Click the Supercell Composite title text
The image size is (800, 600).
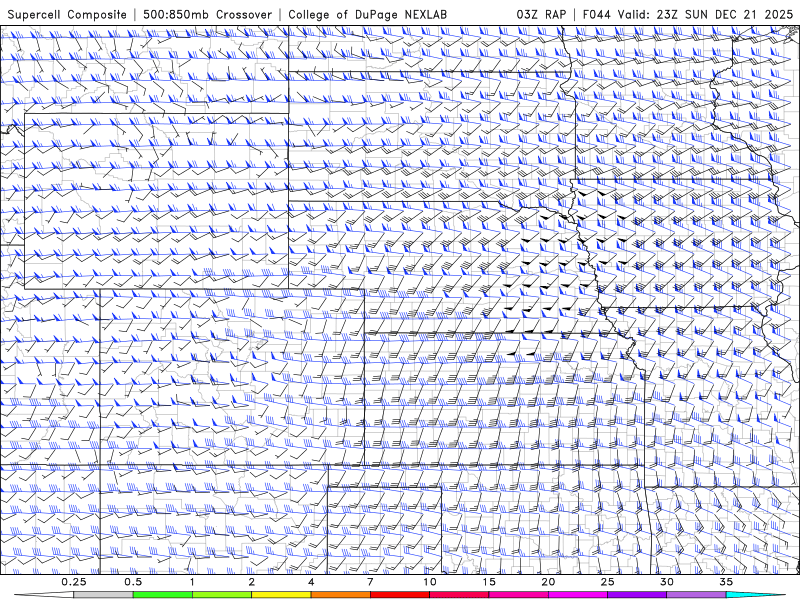[67, 14]
